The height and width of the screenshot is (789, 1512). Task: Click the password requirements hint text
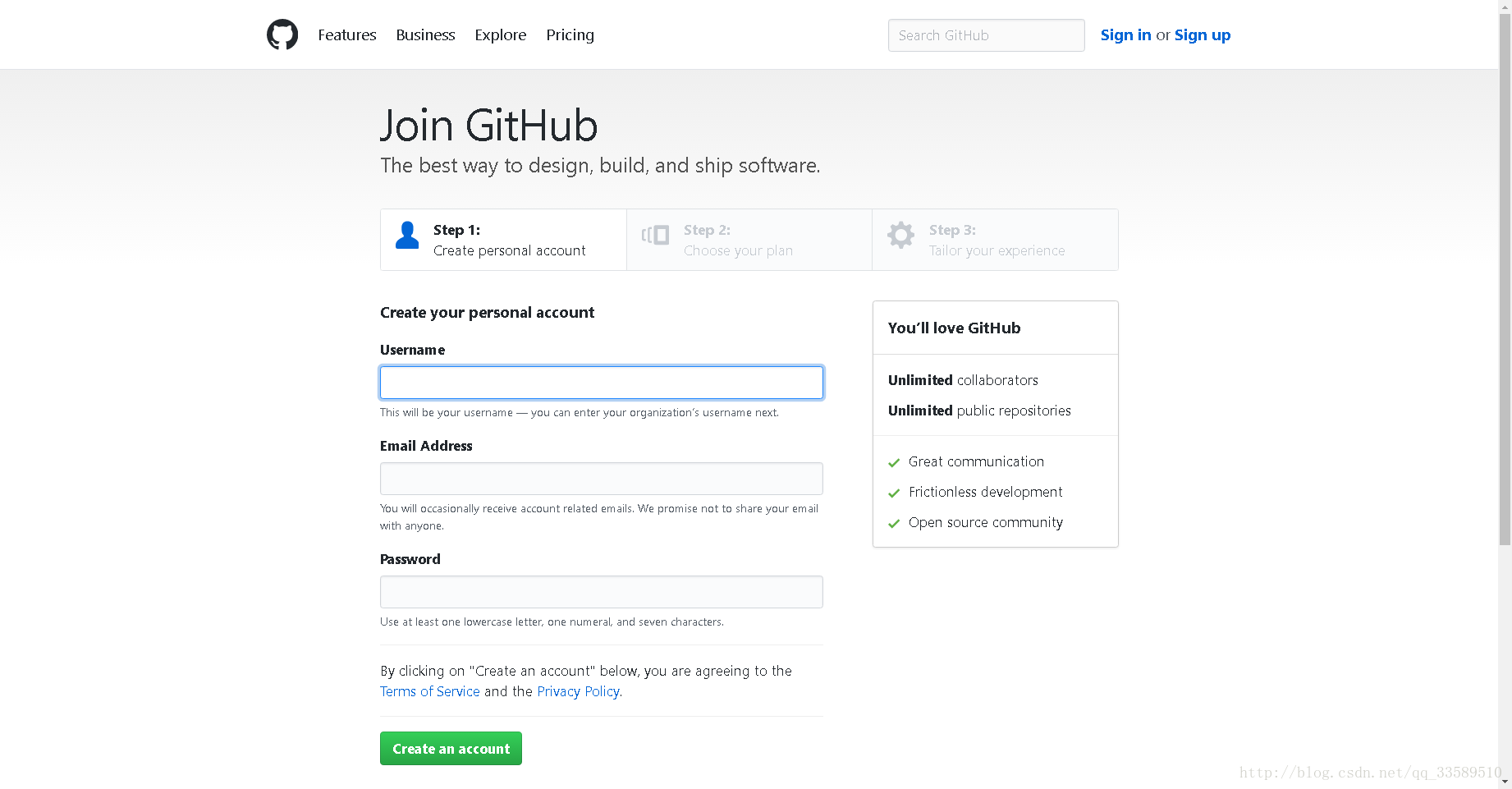pos(552,622)
